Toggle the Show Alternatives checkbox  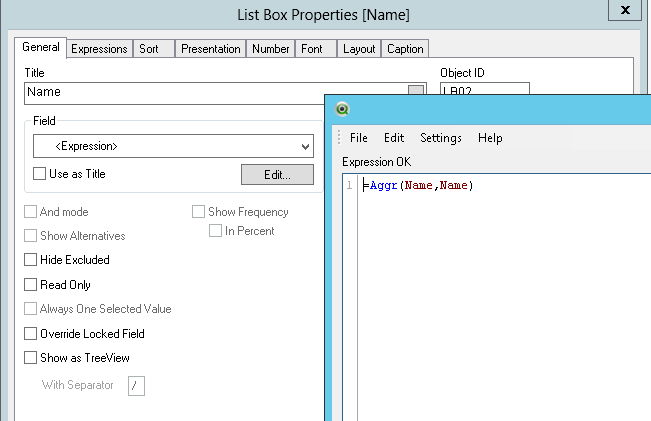[x=30, y=235]
